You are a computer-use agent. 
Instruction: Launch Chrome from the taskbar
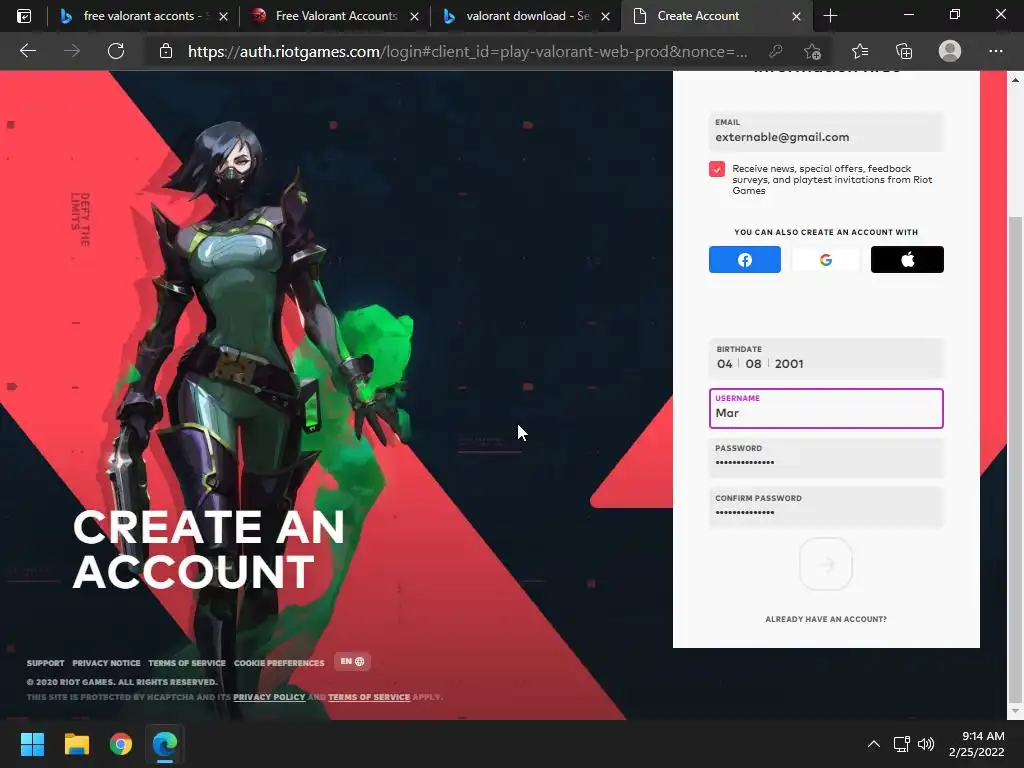coord(121,744)
